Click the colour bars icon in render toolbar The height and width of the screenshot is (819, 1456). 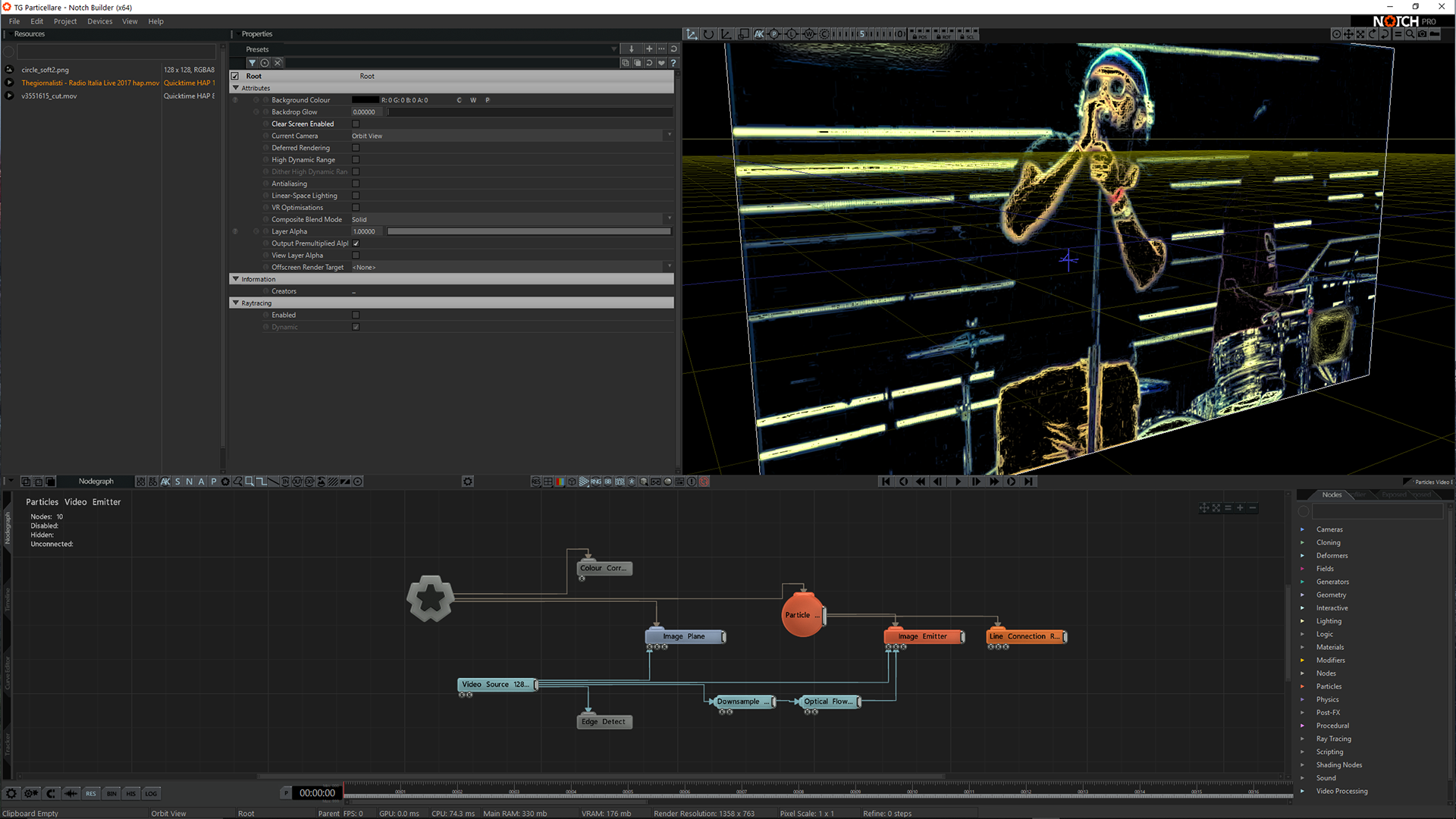560,482
